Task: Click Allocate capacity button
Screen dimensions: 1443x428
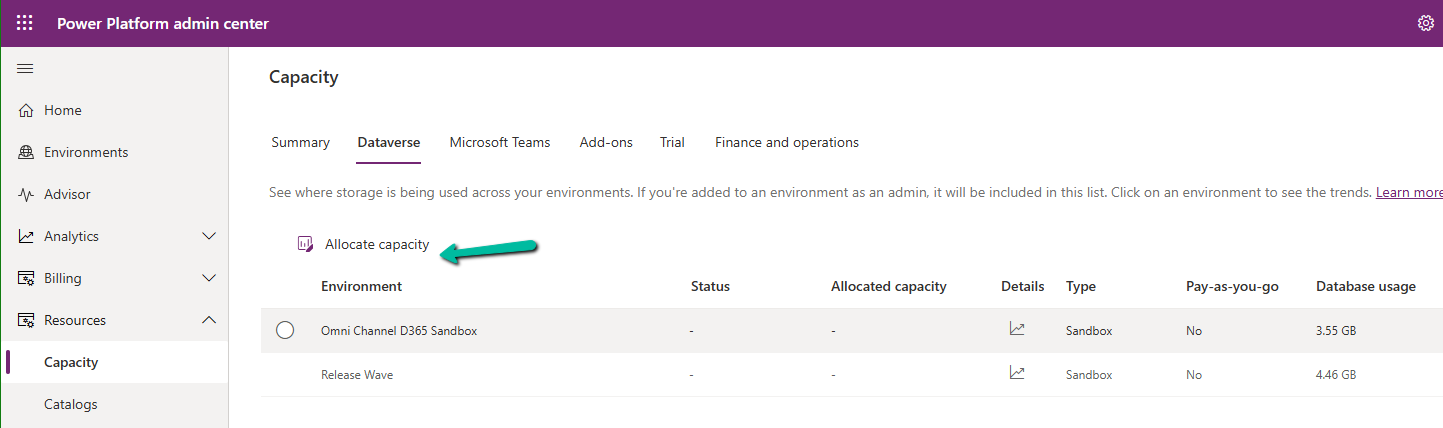Action: pos(364,244)
